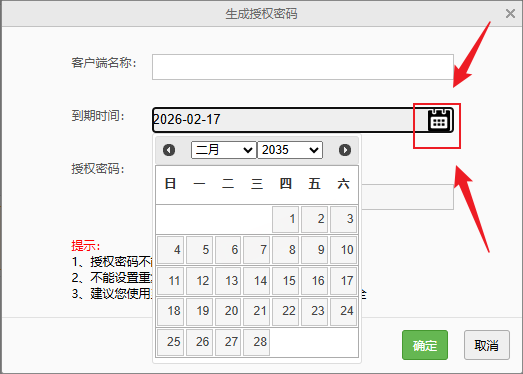This screenshot has height=374, width=523.
Task: Select day 20 in calendar
Action: point(228,311)
